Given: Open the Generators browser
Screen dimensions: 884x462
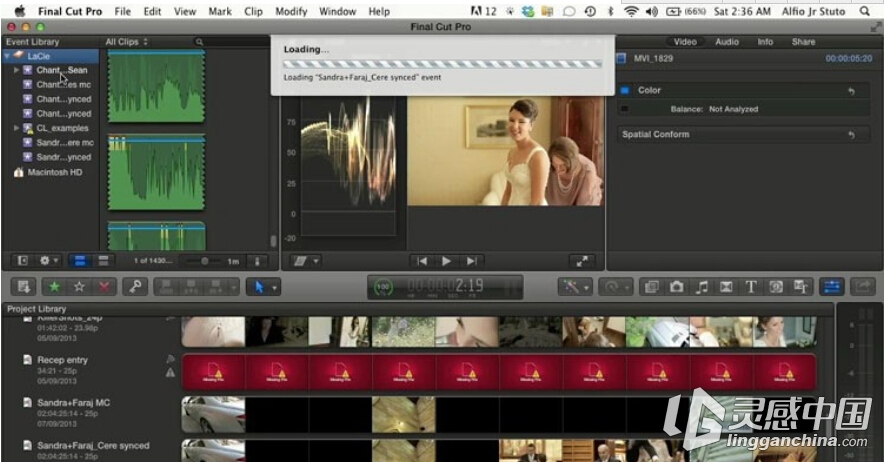Looking at the screenshot, I should click(776, 287).
